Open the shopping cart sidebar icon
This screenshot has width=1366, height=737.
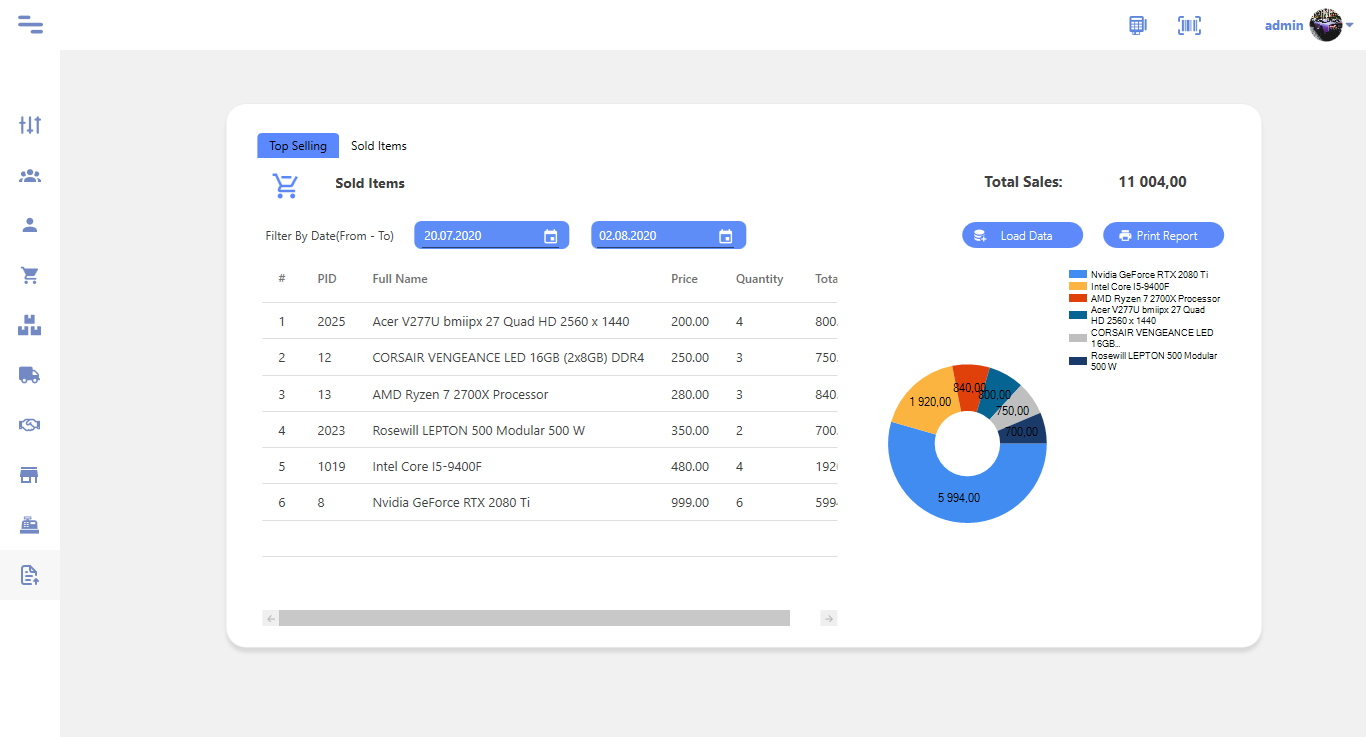(x=30, y=275)
